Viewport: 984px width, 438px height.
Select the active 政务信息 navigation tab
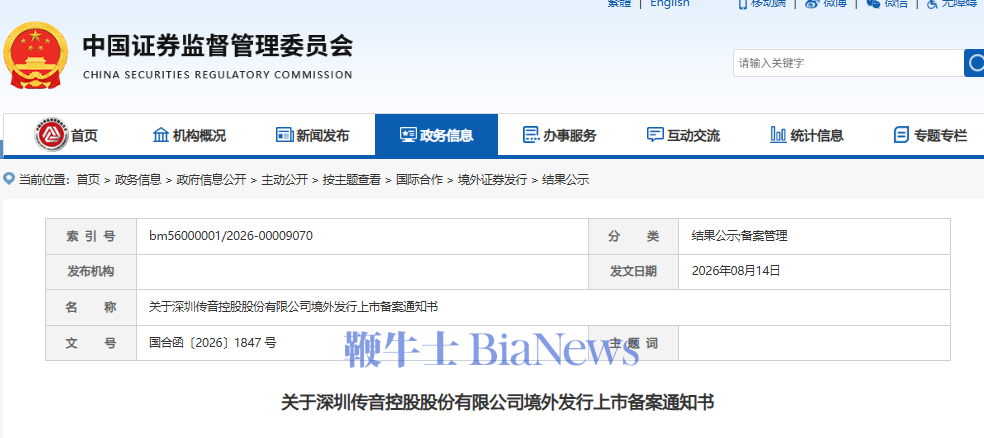coord(436,135)
